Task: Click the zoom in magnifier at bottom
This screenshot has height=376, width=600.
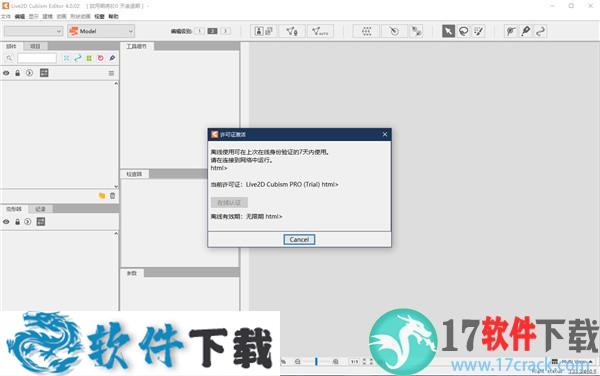Action: (x=336, y=361)
